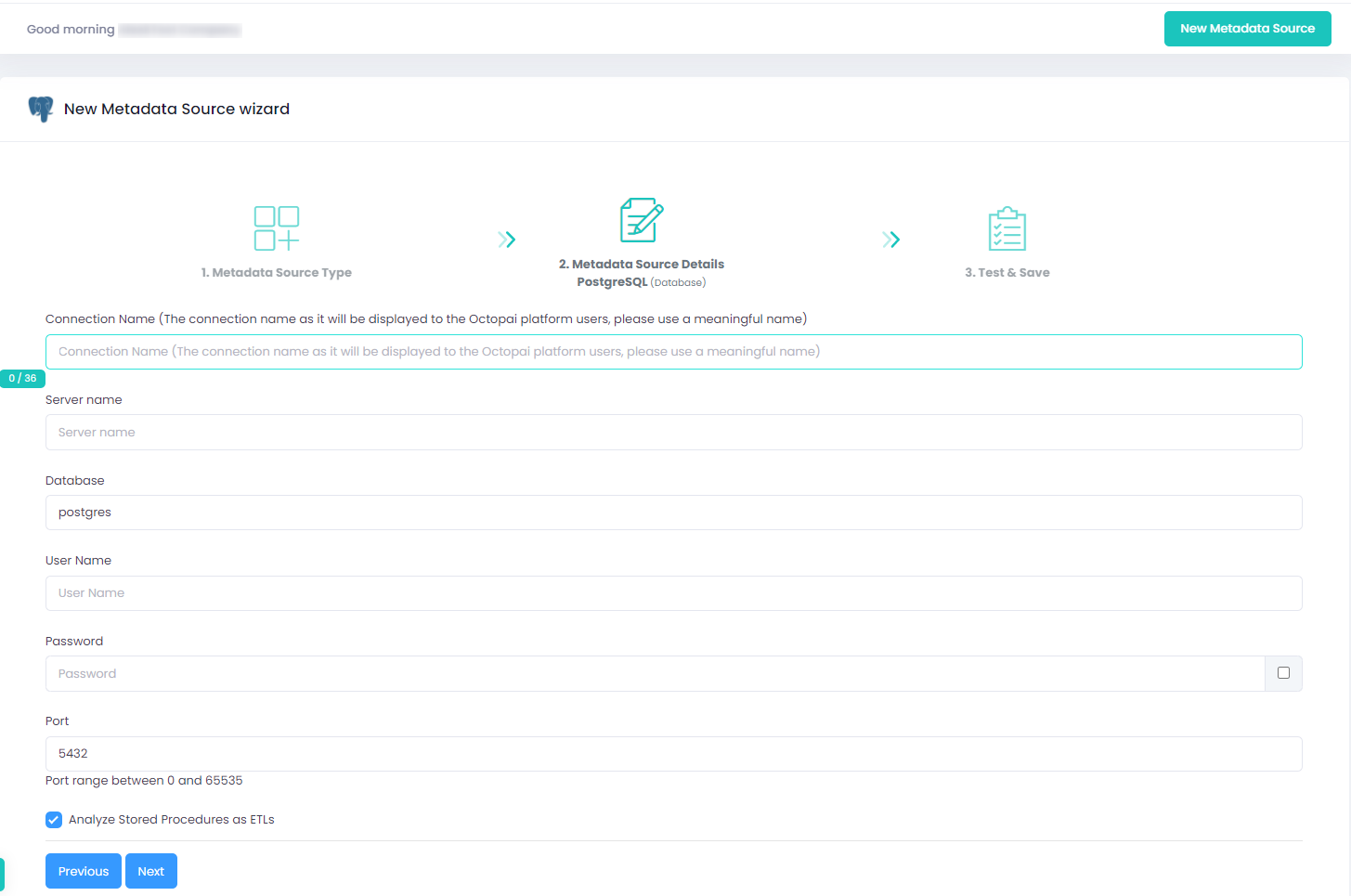The height and width of the screenshot is (896, 1351).
Task: Click the Analyze Stored Procedures as ETLs label
Action: [x=172, y=820]
